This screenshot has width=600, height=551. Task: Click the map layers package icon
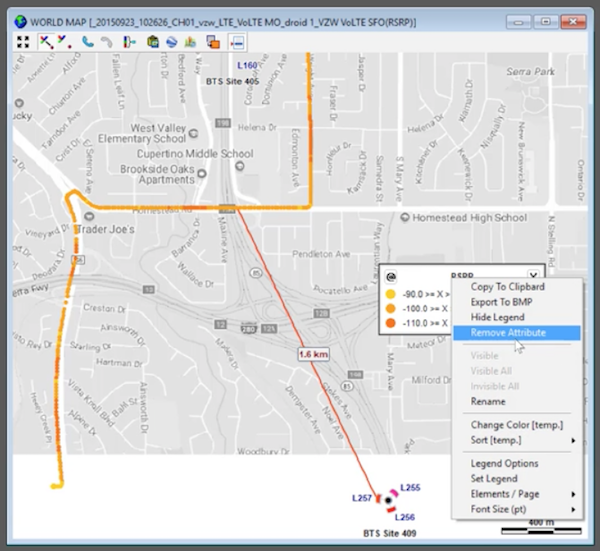tap(153, 42)
